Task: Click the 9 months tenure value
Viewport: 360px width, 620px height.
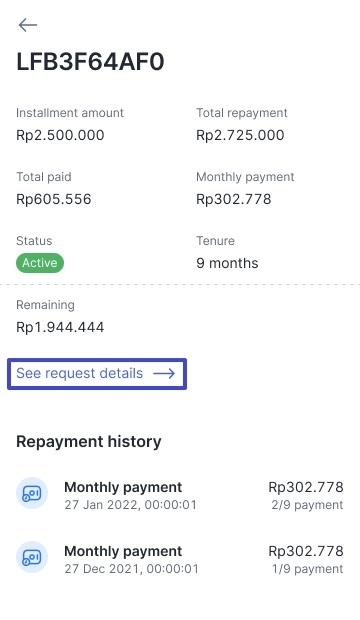Action: 227,263
